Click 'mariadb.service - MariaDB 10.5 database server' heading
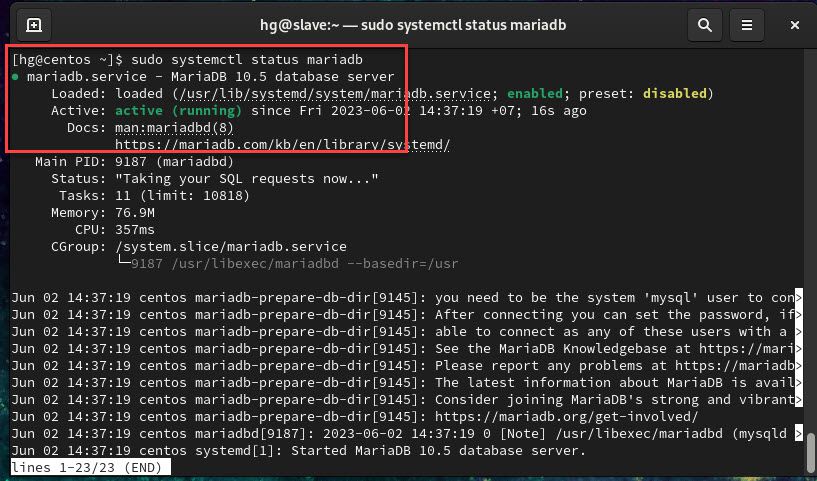This screenshot has height=481, width=817. click(x=211, y=77)
